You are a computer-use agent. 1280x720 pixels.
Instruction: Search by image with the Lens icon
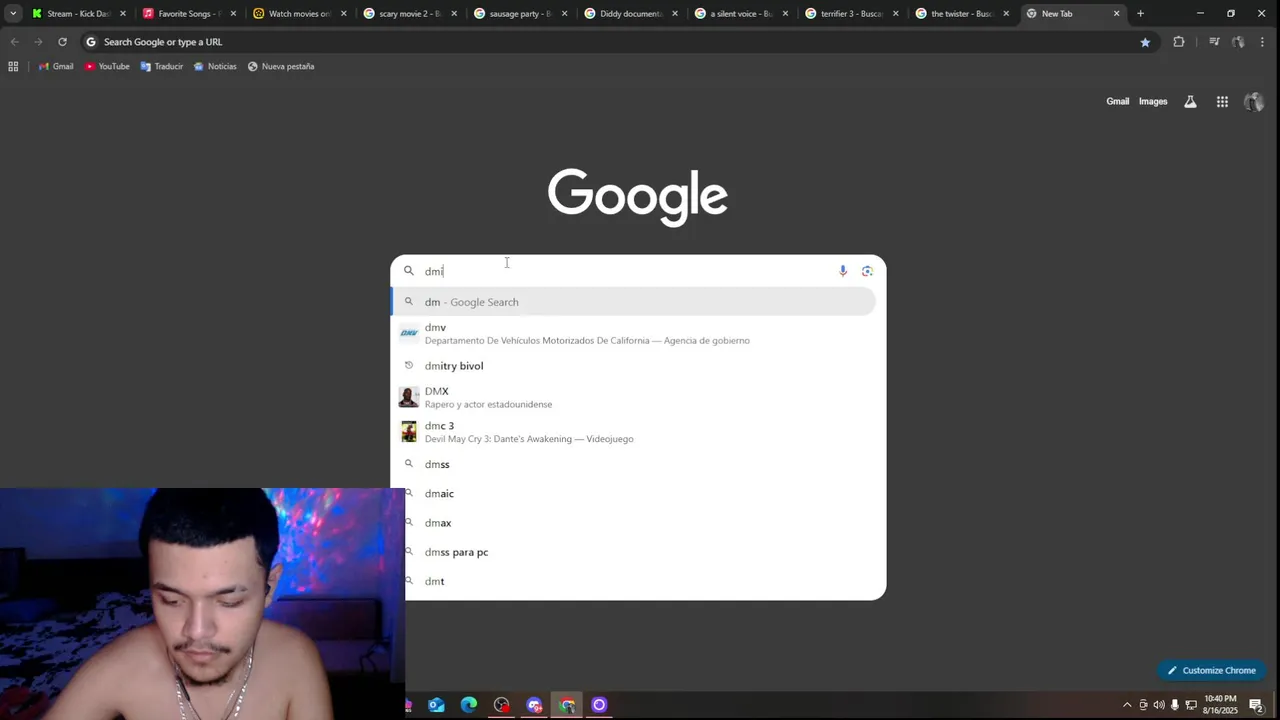[867, 271]
